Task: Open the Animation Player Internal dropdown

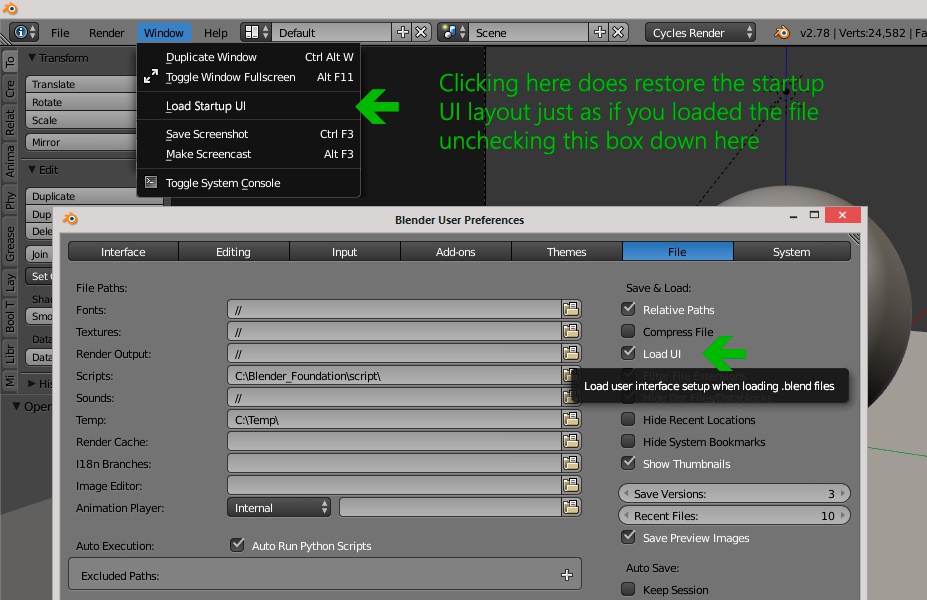Action: click(x=279, y=508)
